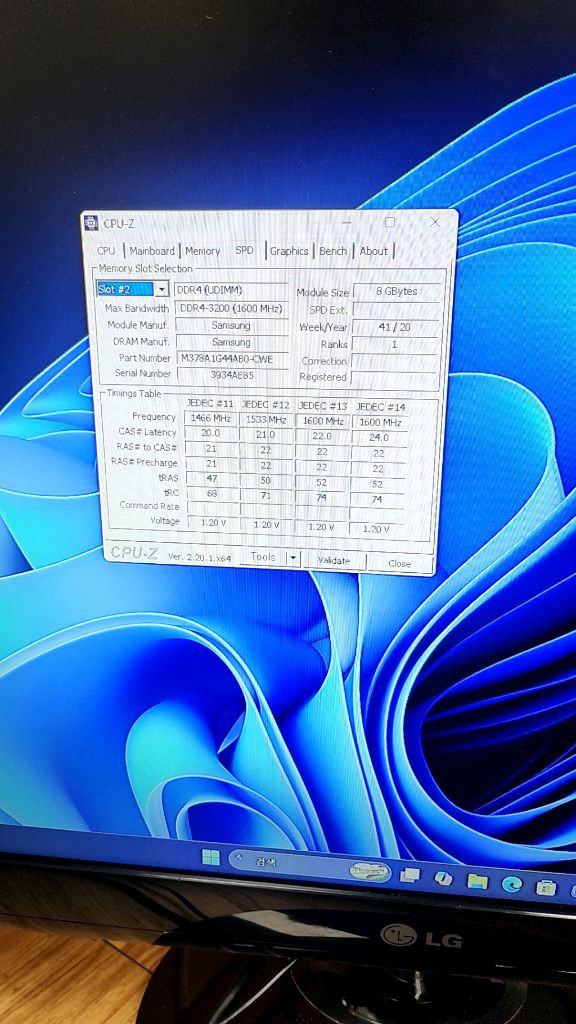Open Microsoft Store from the taskbar

pos(545,888)
